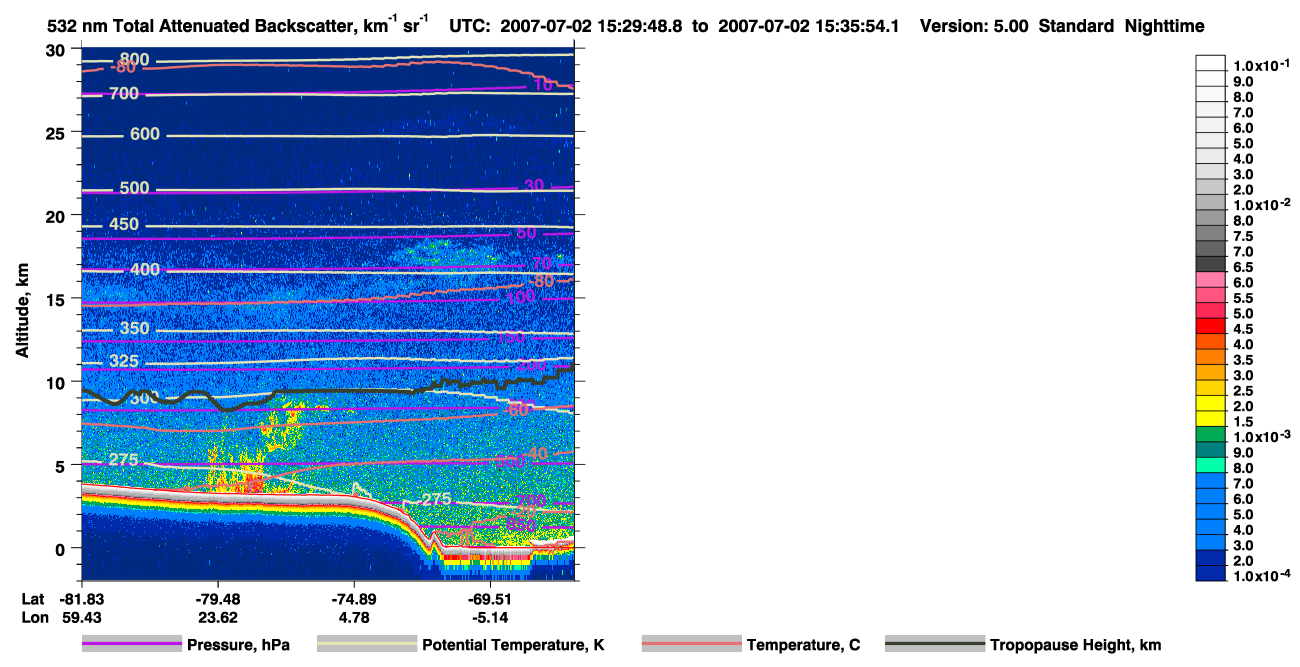Click the magenta '50' pressure contour label
Viewport: 1300px width, 667px height.
point(526,233)
